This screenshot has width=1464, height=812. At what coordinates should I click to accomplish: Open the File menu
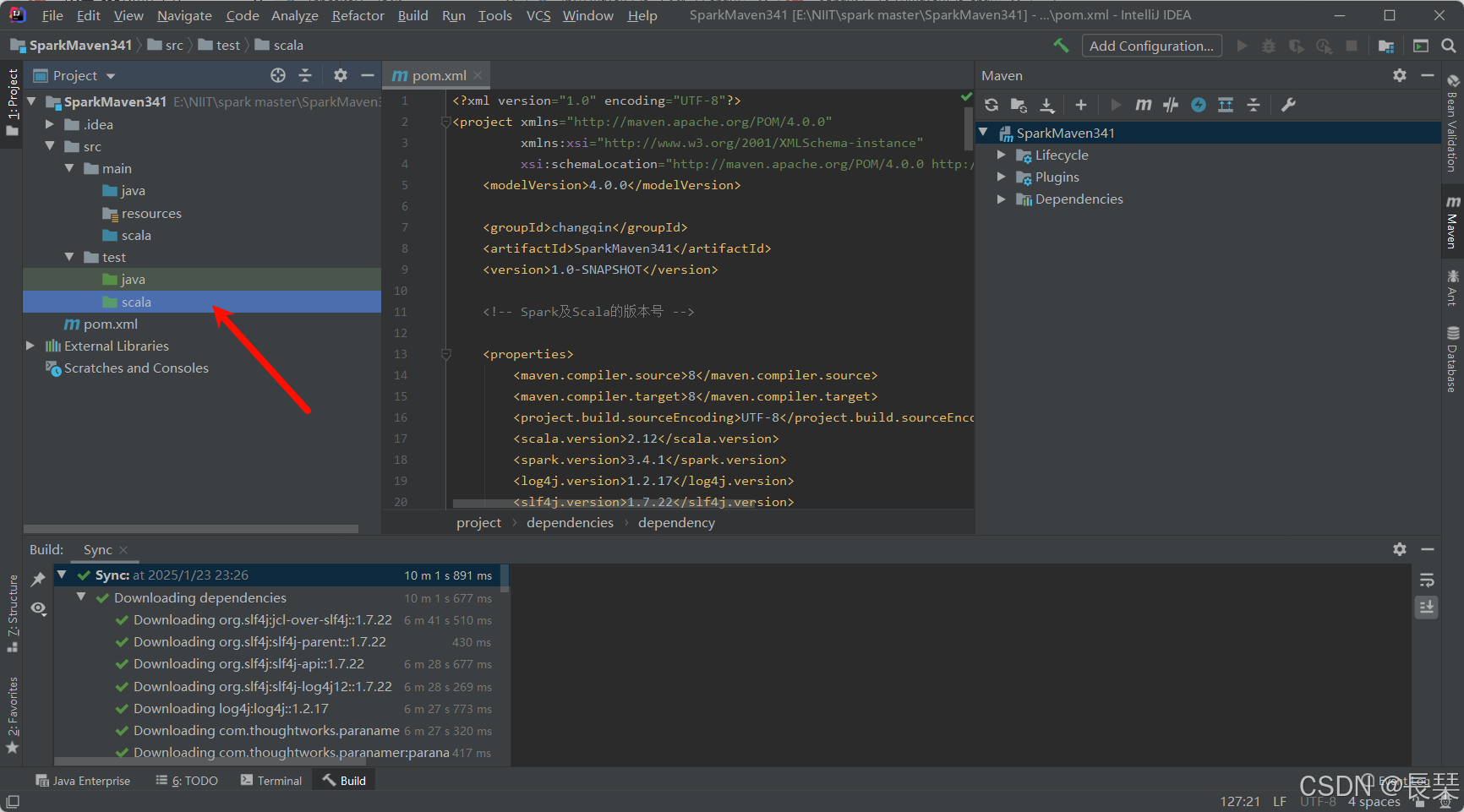click(x=52, y=15)
